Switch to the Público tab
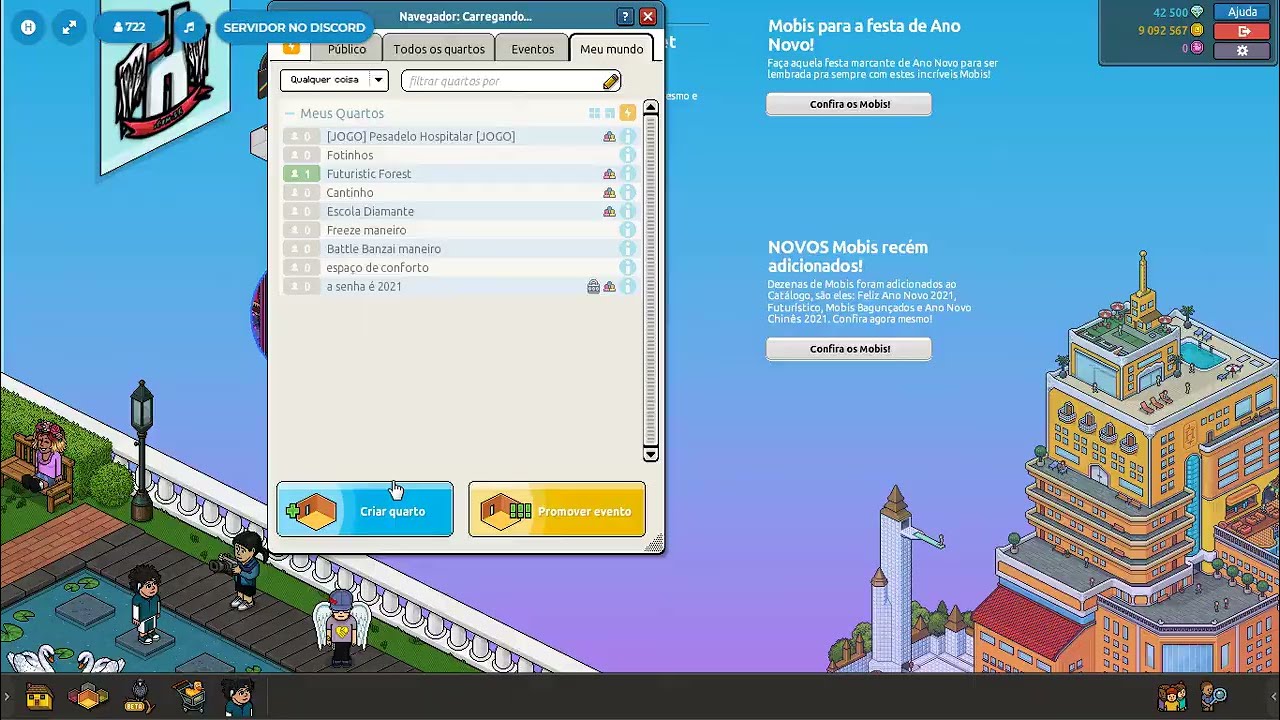The image size is (1280, 720). tap(347, 49)
